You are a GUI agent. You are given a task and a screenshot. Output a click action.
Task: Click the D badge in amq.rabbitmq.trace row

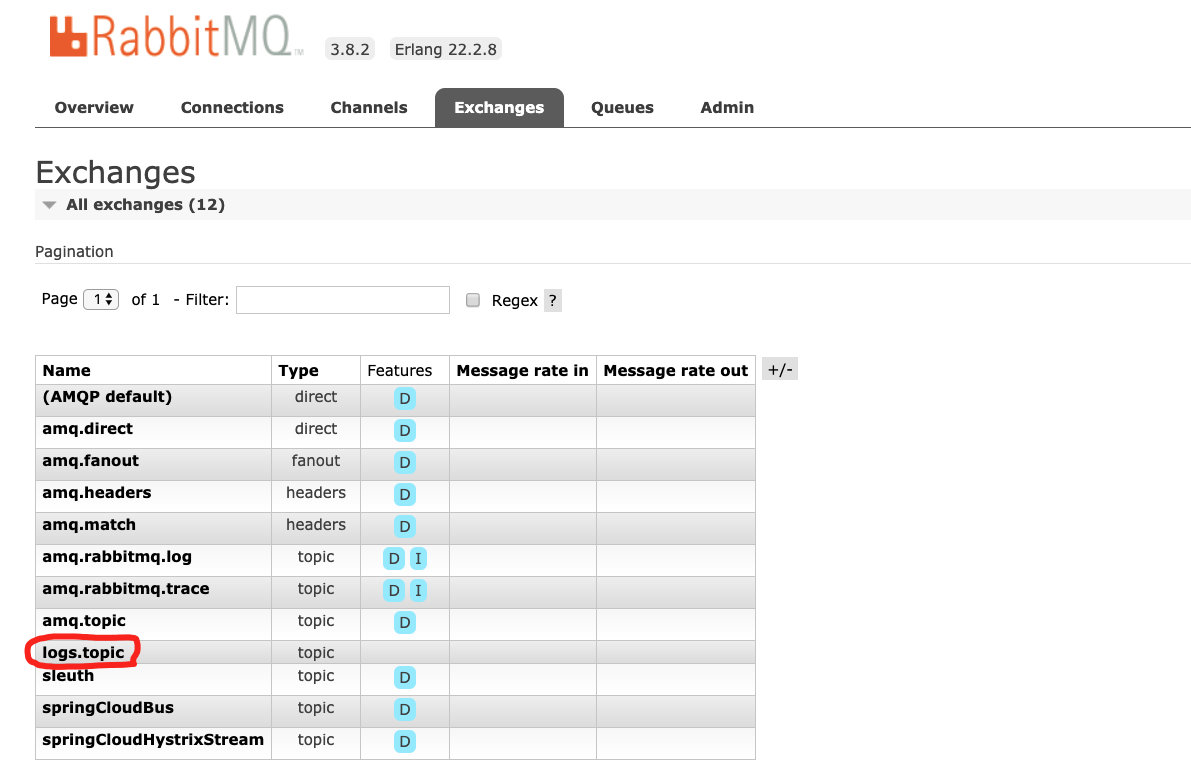click(x=393, y=590)
